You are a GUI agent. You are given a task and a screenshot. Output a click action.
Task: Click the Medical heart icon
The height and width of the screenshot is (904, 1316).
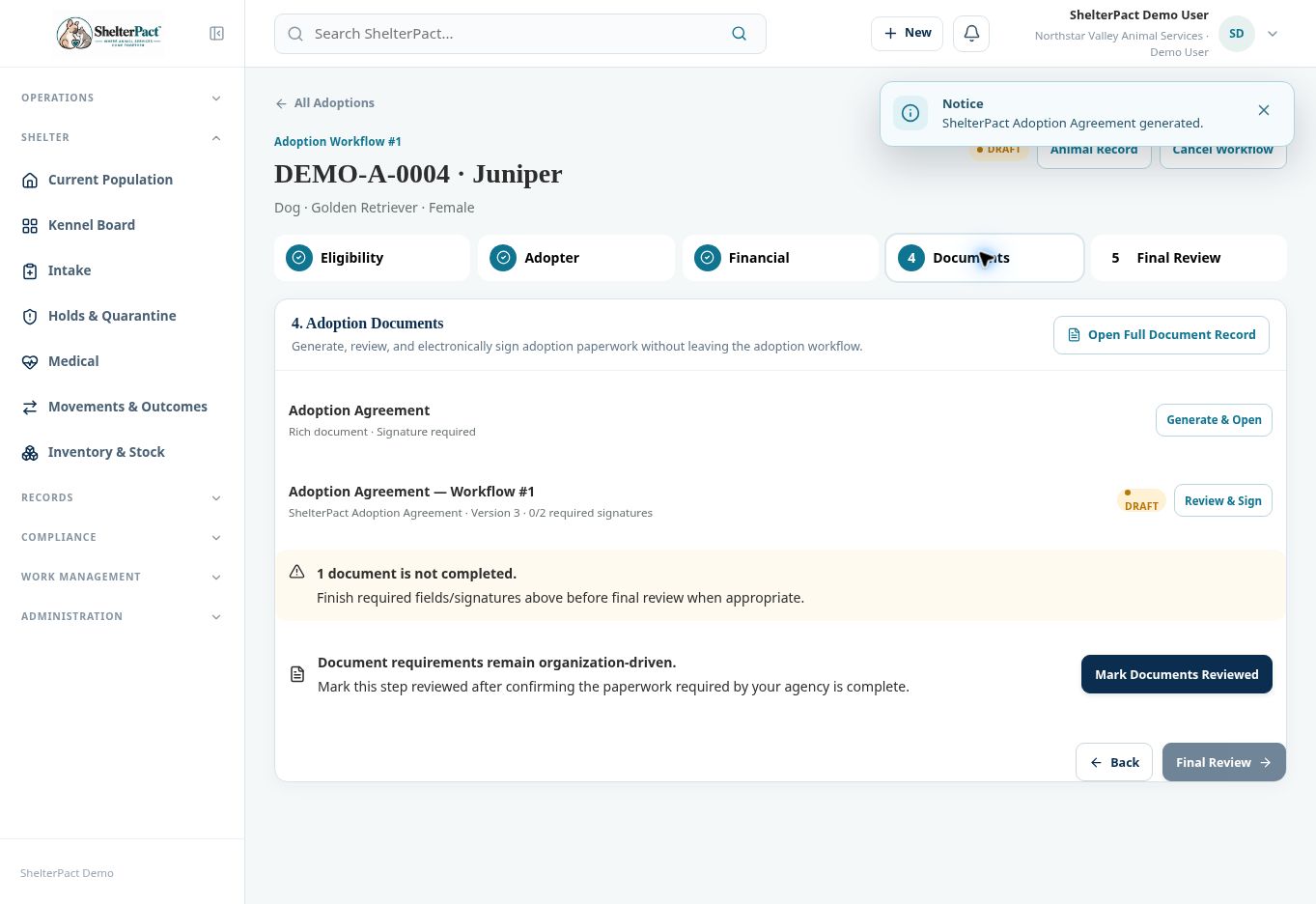[30, 361]
